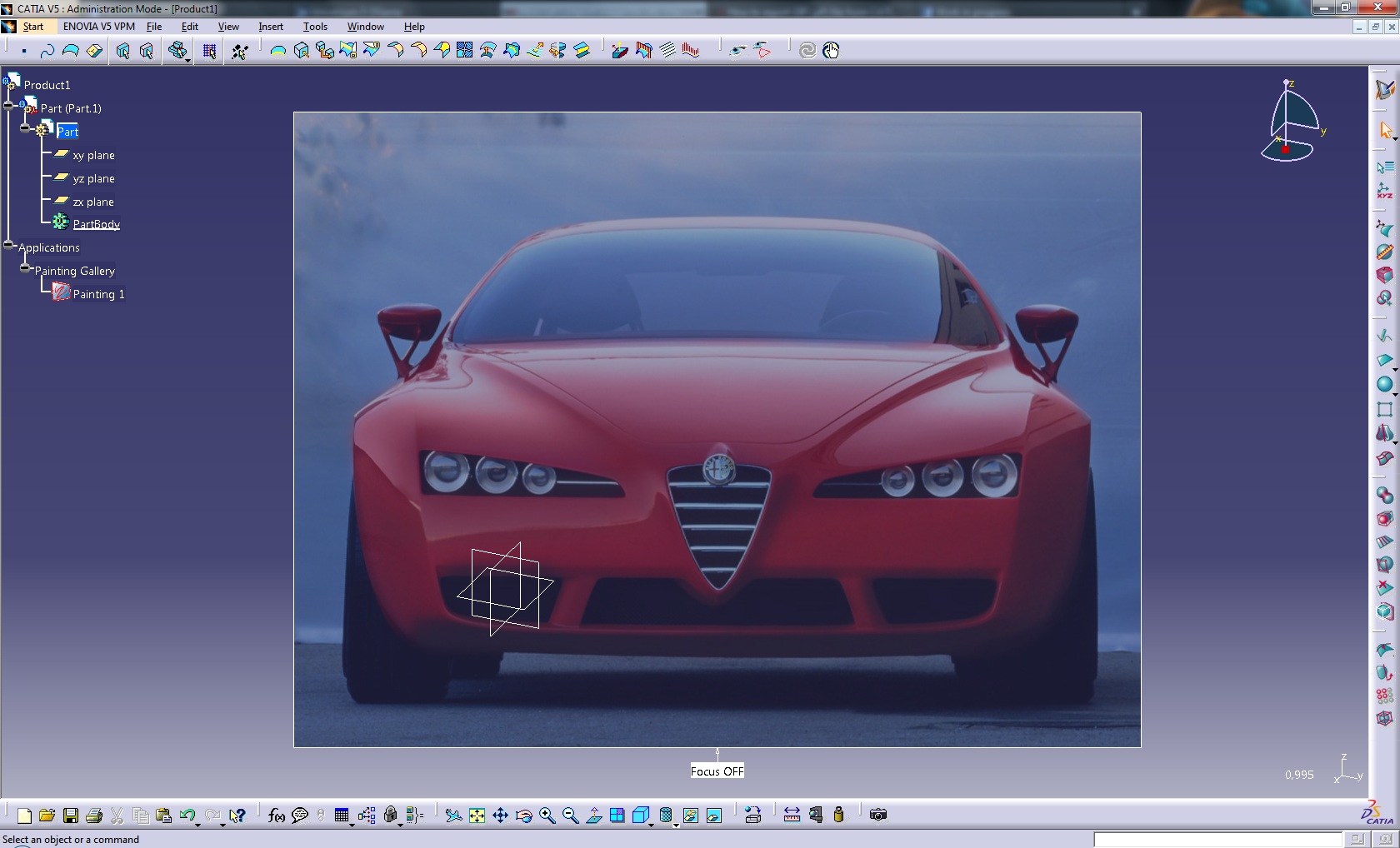Collapse the Part (Part.1) tree node
The width and height of the screenshot is (1400, 848).
click(8, 105)
